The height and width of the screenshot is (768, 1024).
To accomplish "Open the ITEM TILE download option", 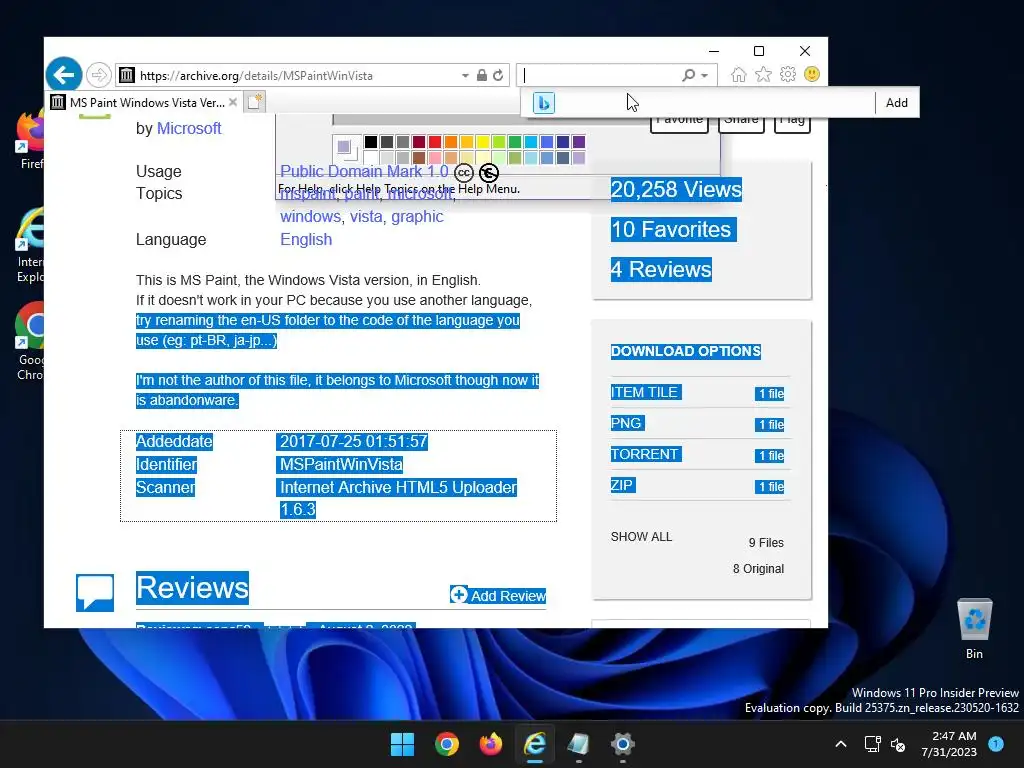I will coord(645,392).
